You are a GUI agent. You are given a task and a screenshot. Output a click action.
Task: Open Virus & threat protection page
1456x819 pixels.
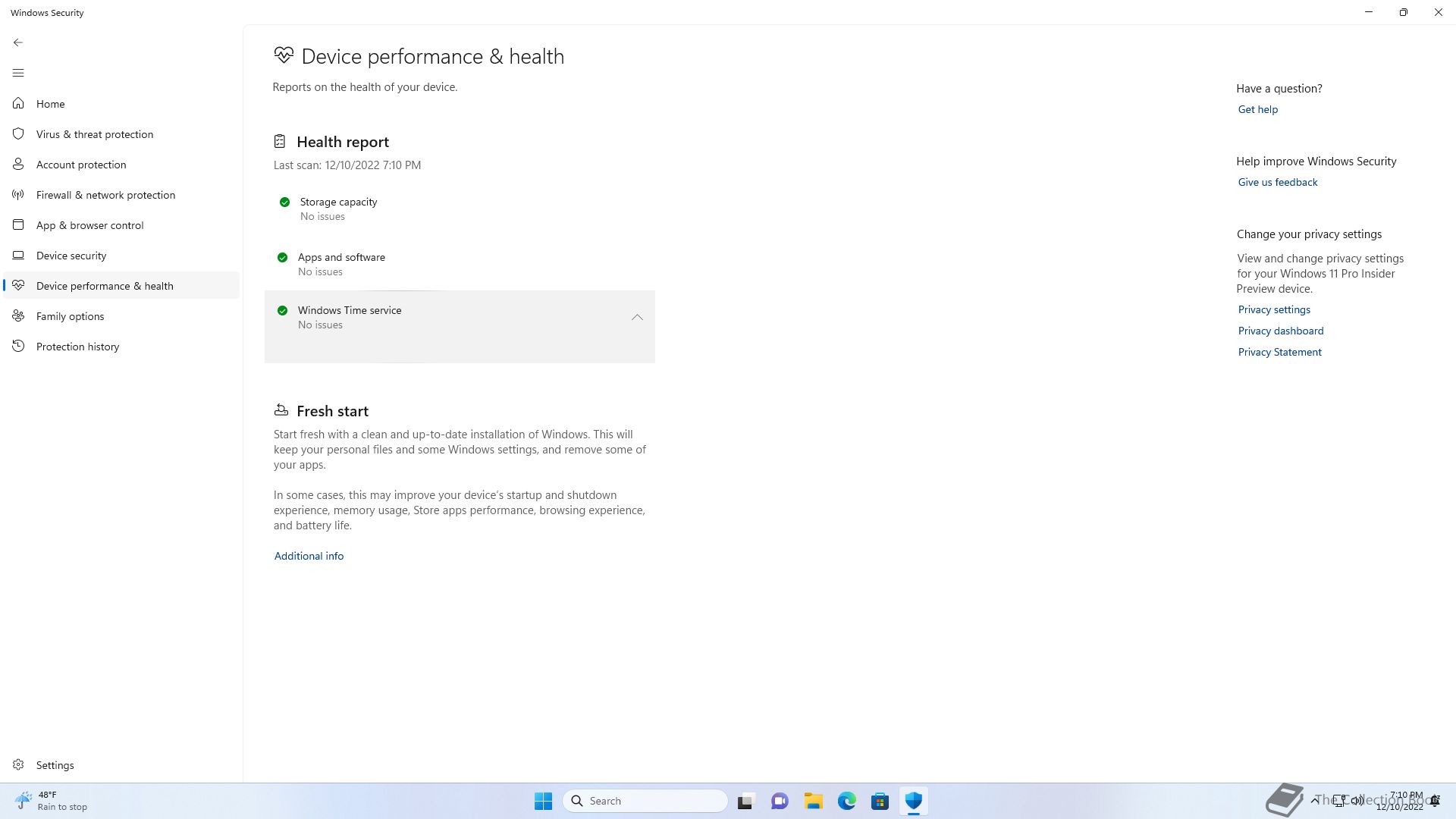pos(121,133)
